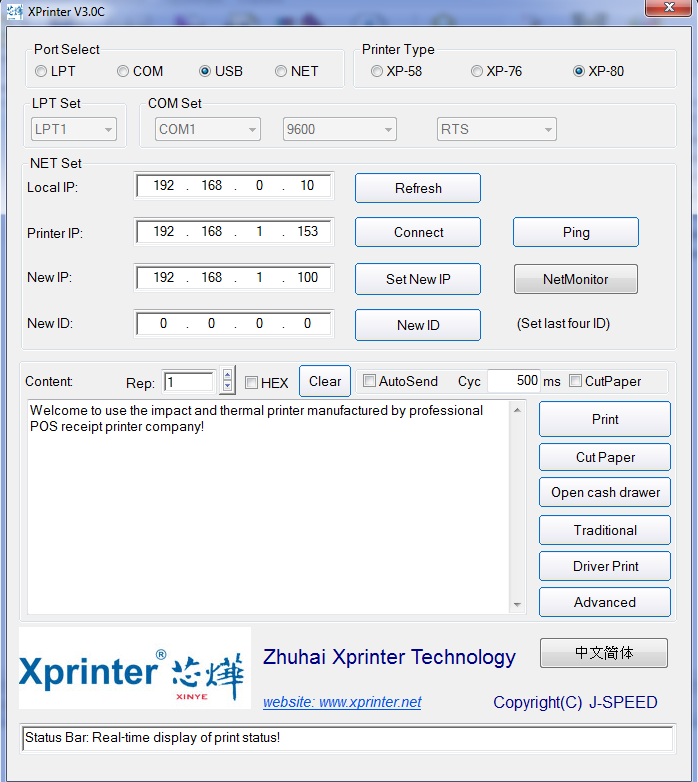This screenshot has height=782, width=698.
Task: Click the Local IP last octet 10
Action: 307,186
